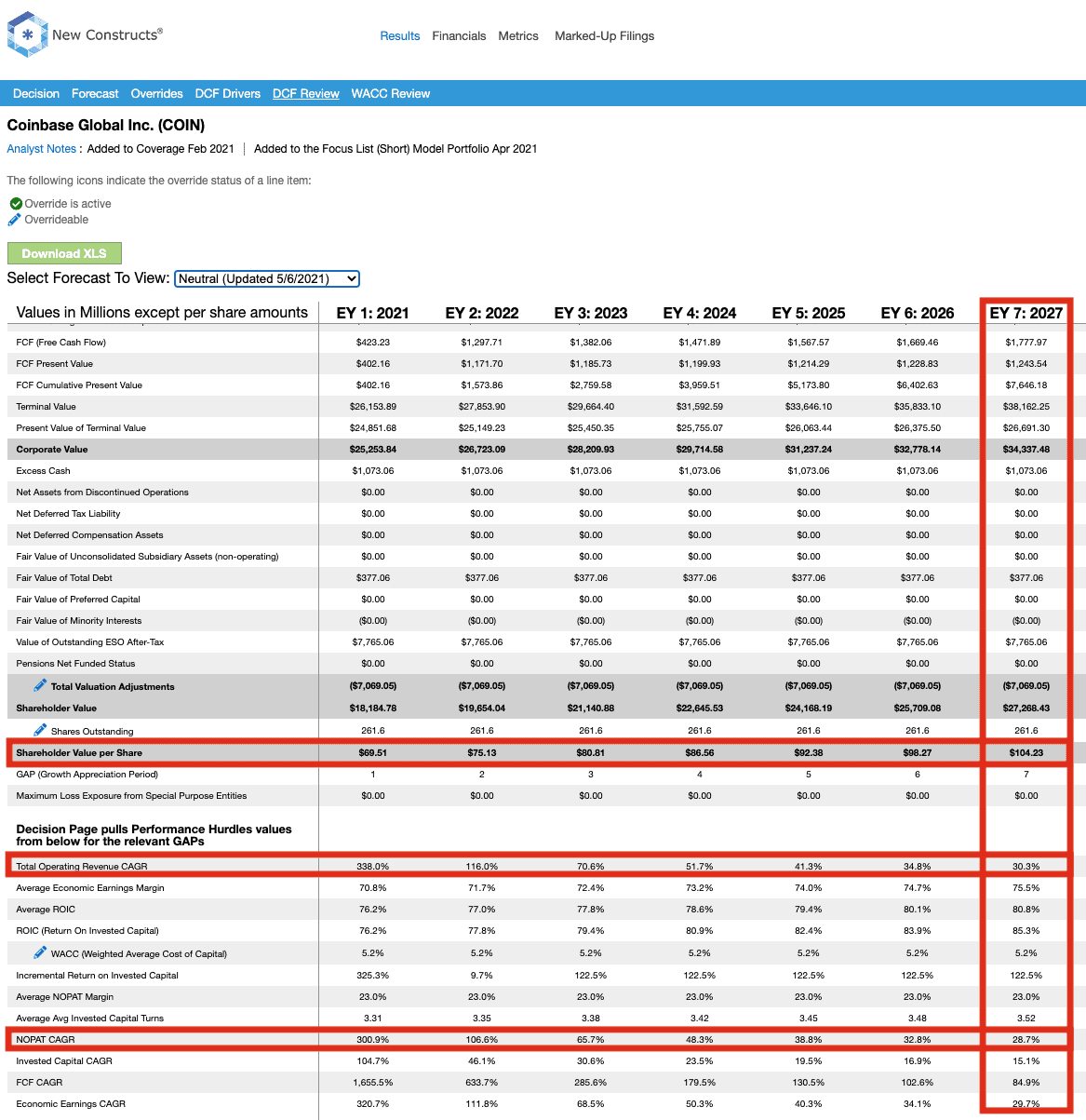This screenshot has width=1086, height=1120.
Task: Select the Decision tab in blue bar
Action: [36, 94]
